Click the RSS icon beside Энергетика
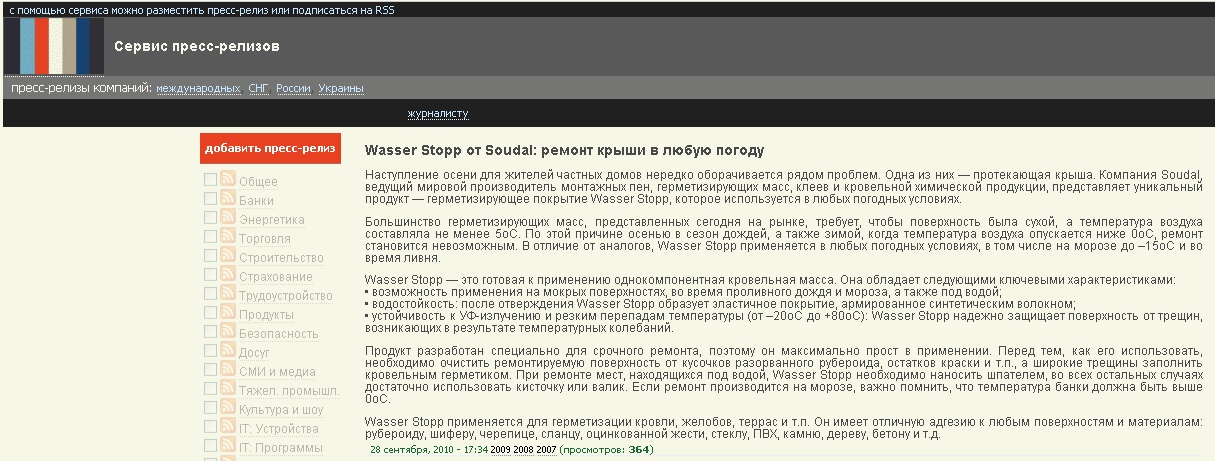Screen dimensions: 1215x461 tap(228, 218)
